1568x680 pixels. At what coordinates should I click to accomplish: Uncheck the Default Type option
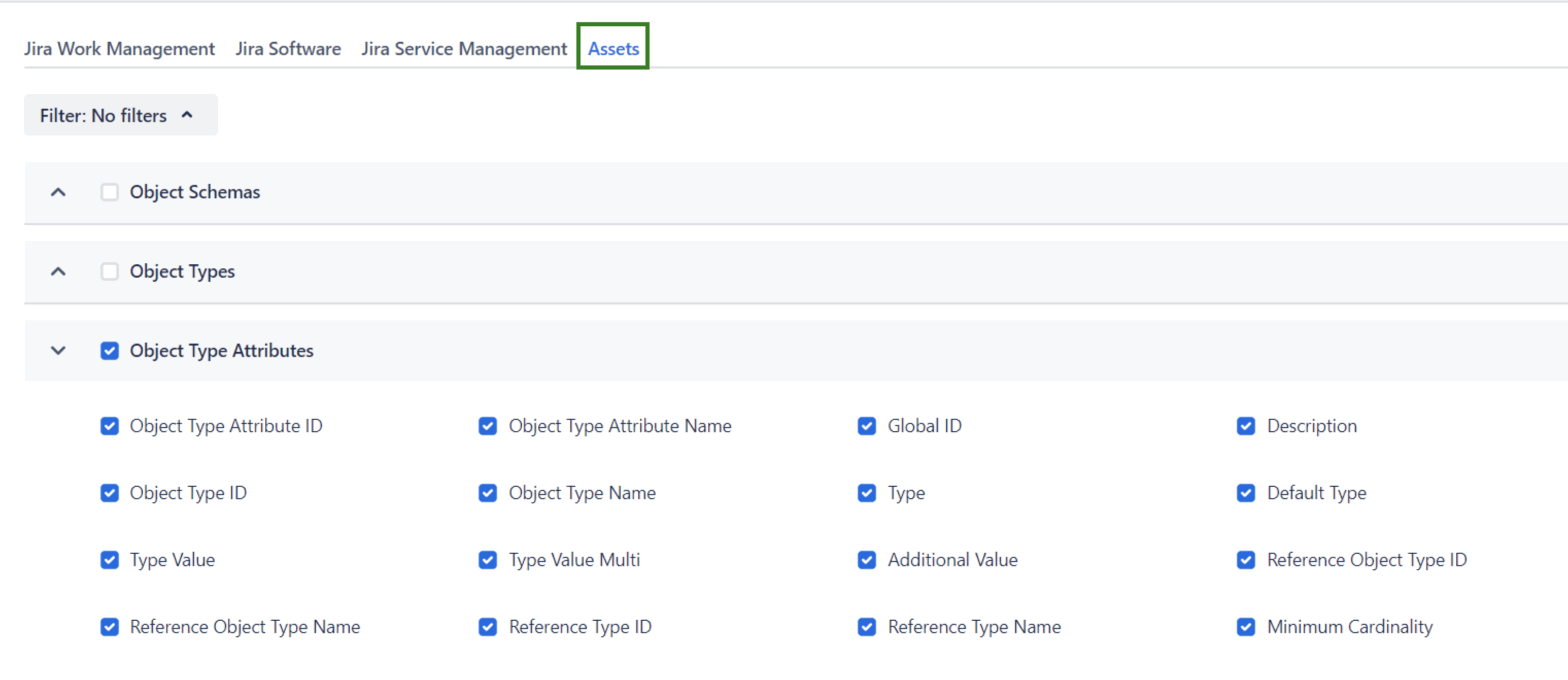pyautogui.click(x=1246, y=493)
